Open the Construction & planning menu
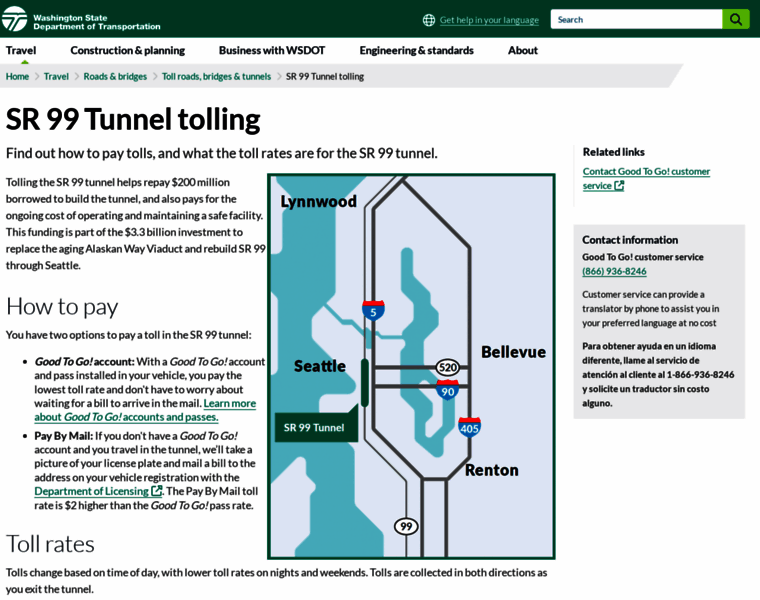This screenshot has height=600, width=760. (127, 50)
